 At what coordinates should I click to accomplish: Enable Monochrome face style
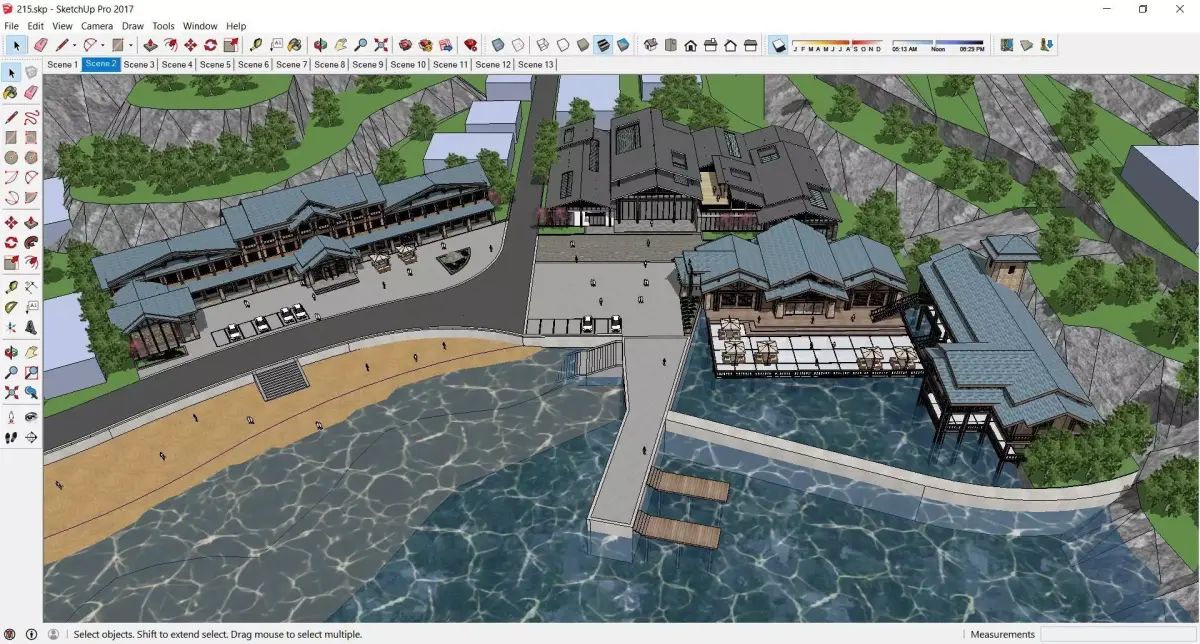coord(622,45)
